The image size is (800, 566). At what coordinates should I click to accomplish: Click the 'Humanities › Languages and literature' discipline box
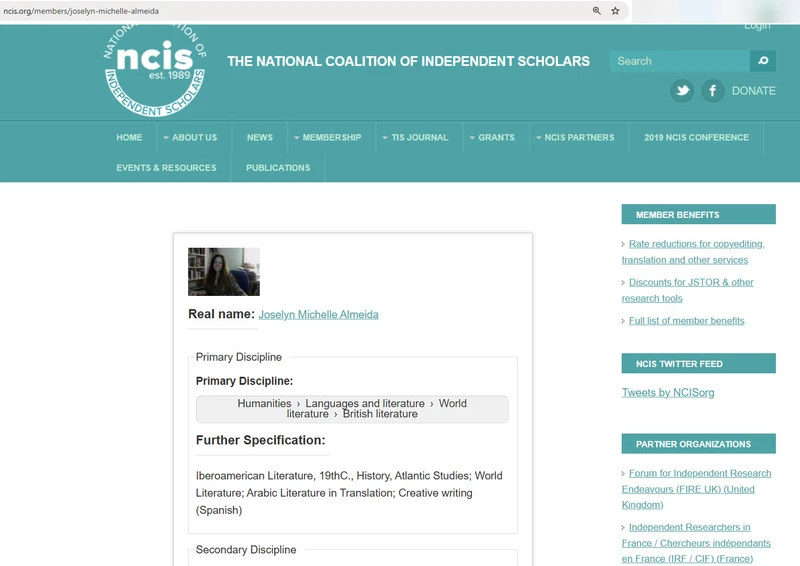352,409
